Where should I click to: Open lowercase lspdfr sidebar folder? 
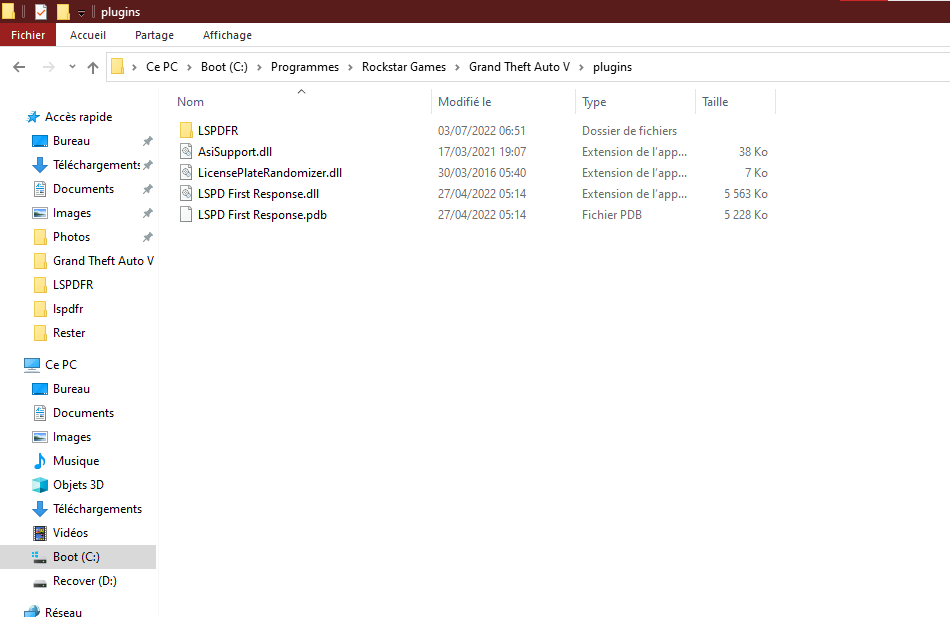click(68, 309)
